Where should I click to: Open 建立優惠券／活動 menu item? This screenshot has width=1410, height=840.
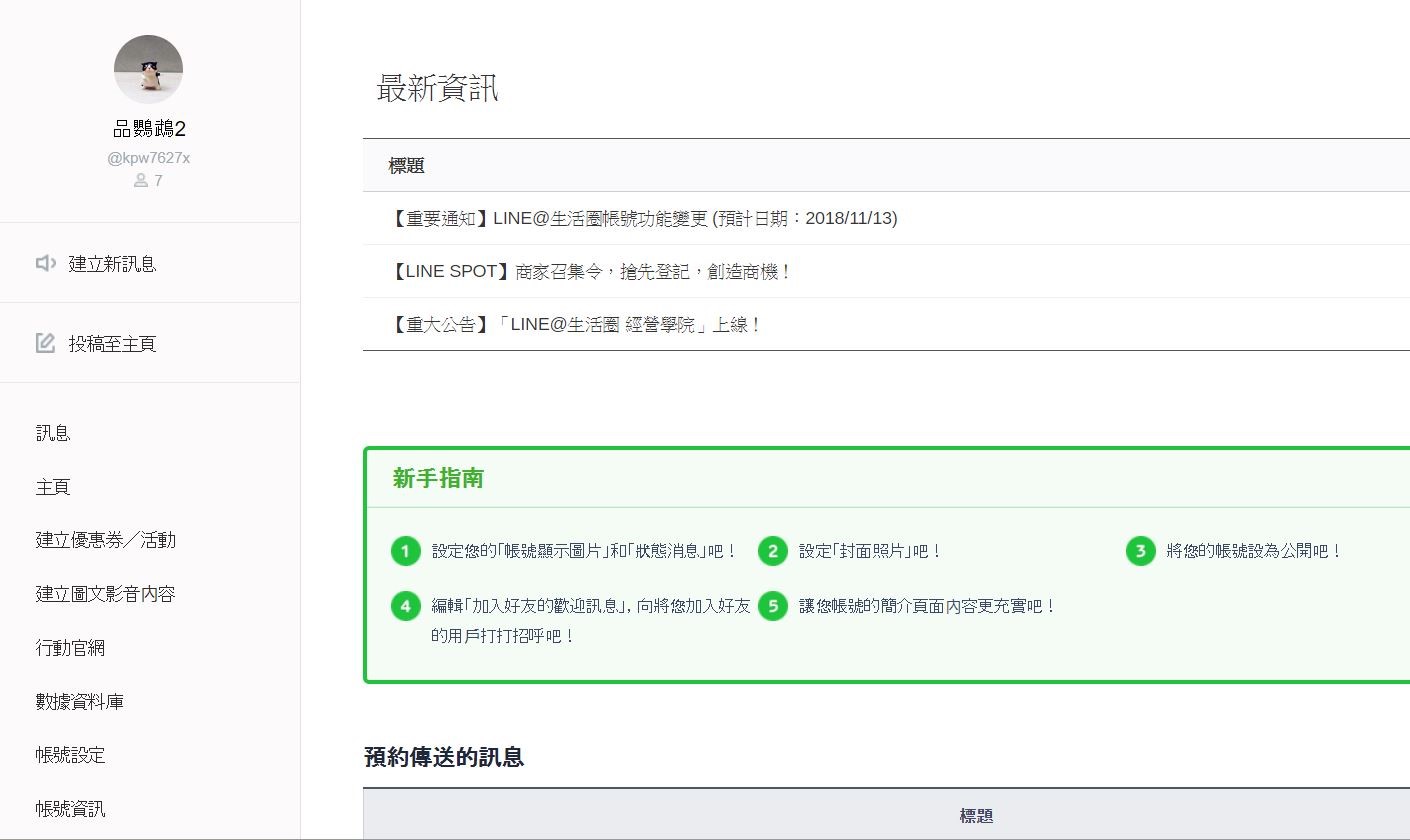[106, 540]
